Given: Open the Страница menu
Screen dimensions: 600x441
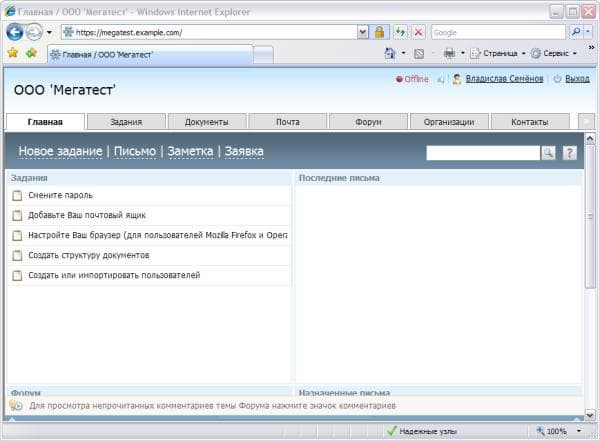Looking at the screenshot, I should pyautogui.click(x=497, y=53).
